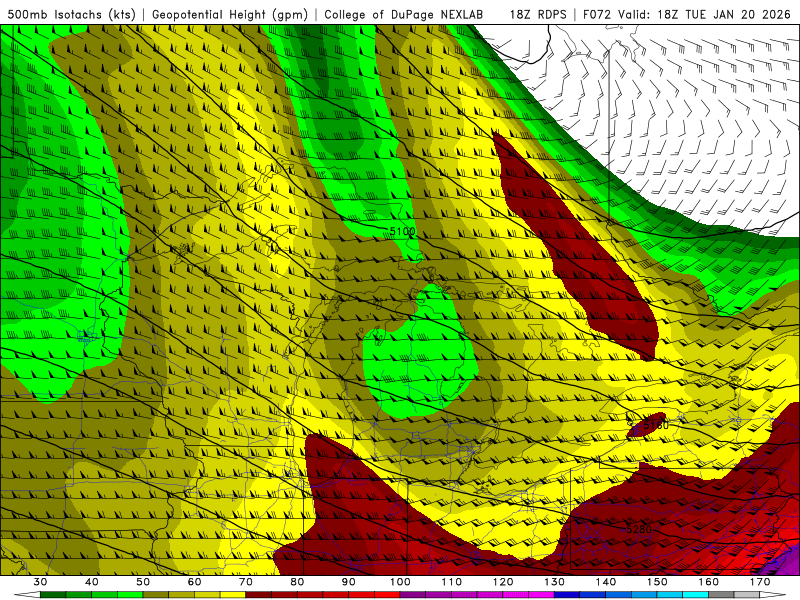Select the dark gray swatch after 160
800x600 pixels.
coord(721,595)
